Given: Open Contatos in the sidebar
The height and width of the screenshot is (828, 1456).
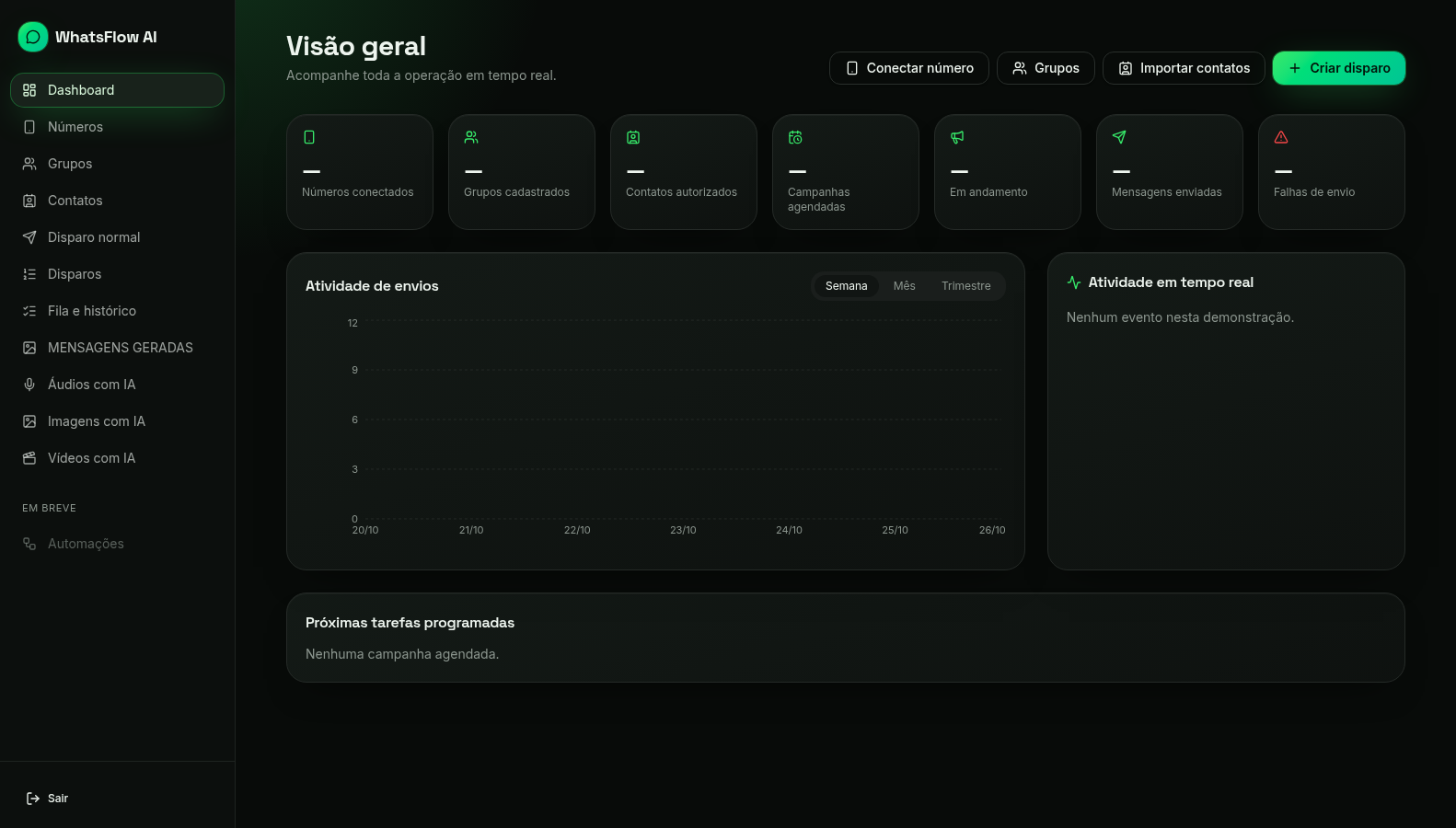Looking at the screenshot, I should (x=117, y=201).
